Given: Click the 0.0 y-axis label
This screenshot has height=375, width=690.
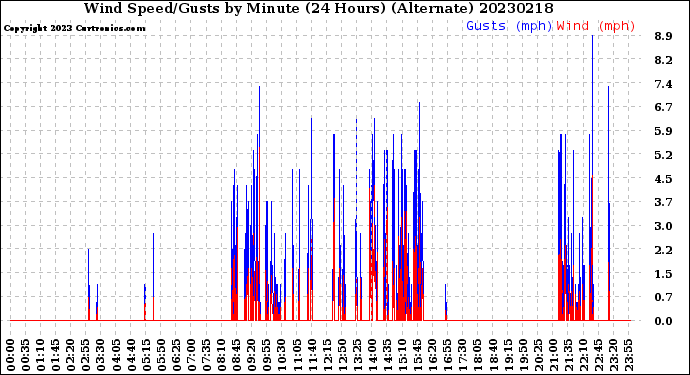Looking at the screenshot, I should click(663, 321).
